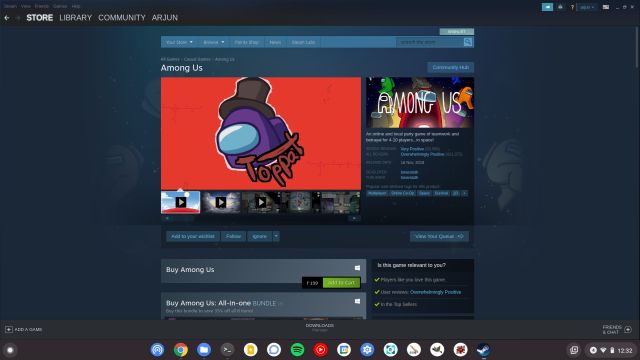Select the Online Co-Op tag

tap(402, 193)
